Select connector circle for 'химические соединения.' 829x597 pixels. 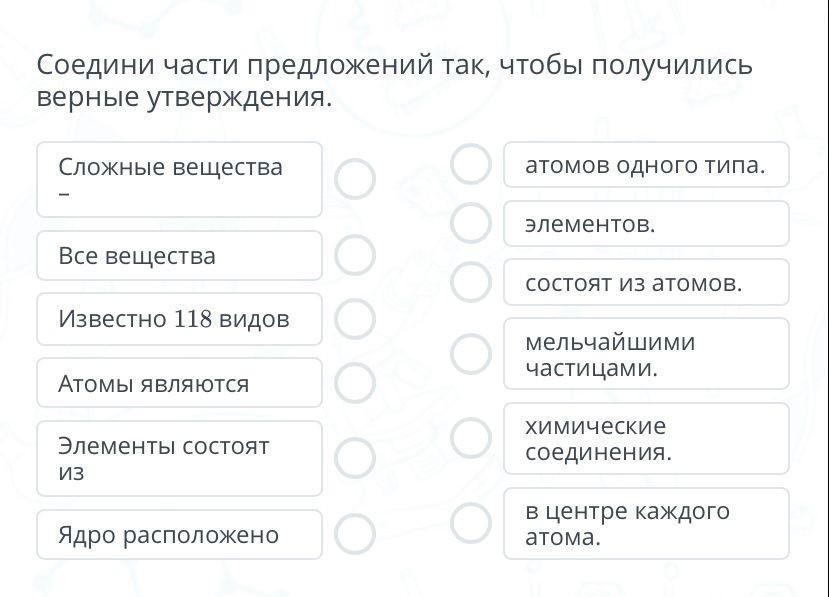(471, 437)
